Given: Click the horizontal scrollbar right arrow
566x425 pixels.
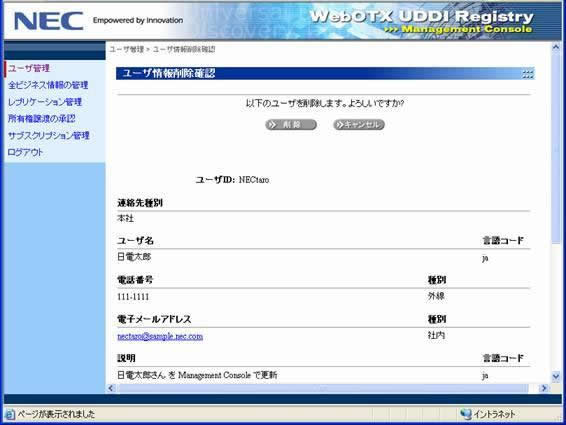Looking at the screenshot, I should [x=544, y=388].
